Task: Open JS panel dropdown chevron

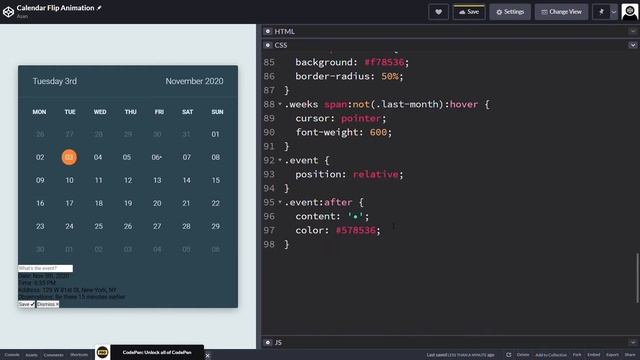Action: click(x=633, y=342)
